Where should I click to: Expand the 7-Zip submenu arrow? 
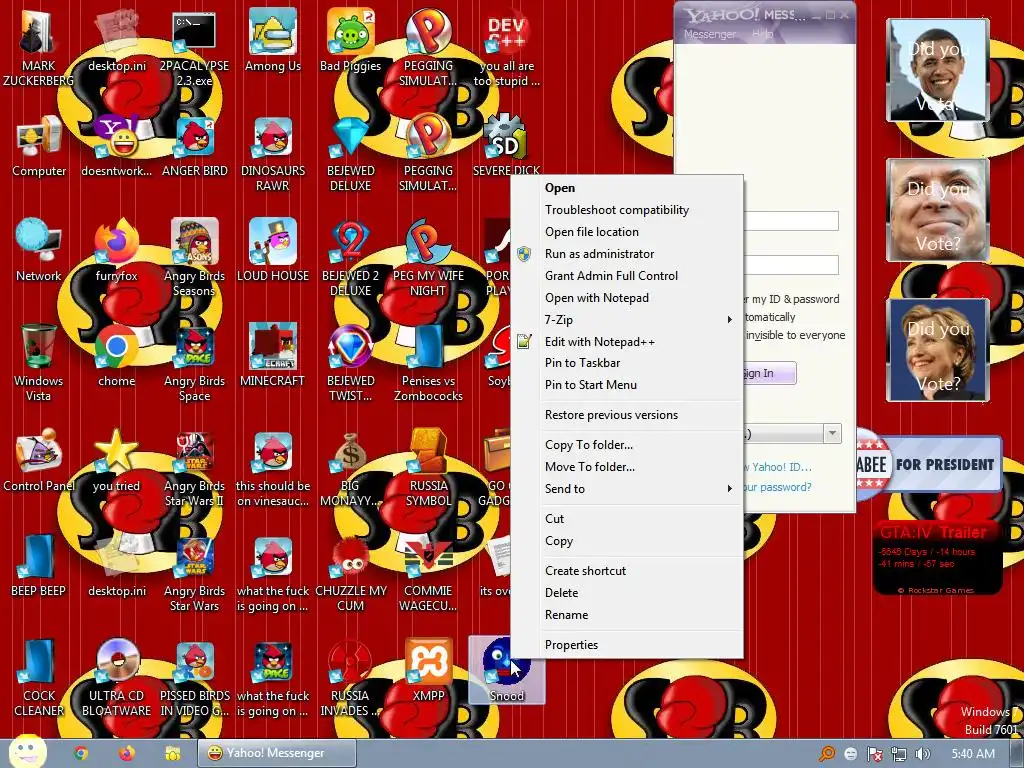(x=729, y=319)
